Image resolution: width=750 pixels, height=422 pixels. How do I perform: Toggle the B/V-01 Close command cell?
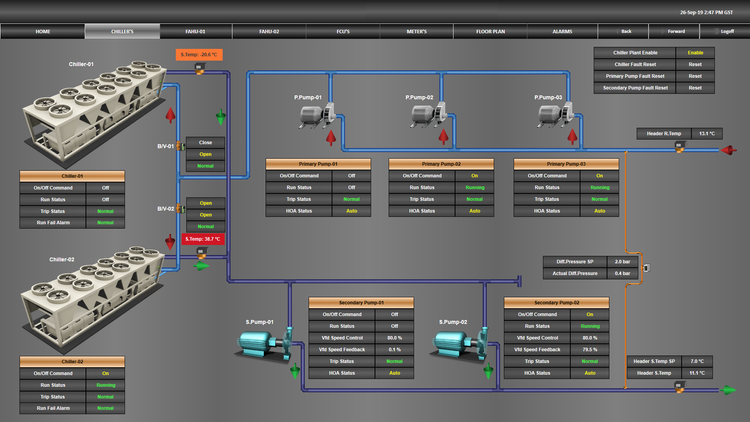coord(205,142)
